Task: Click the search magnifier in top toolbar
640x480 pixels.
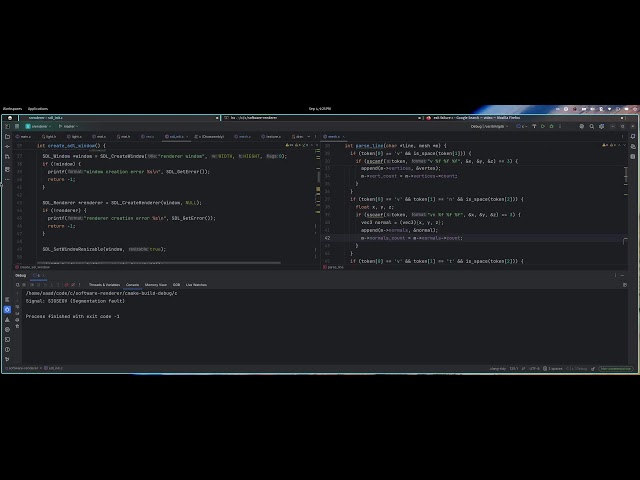Action: tap(591, 127)
